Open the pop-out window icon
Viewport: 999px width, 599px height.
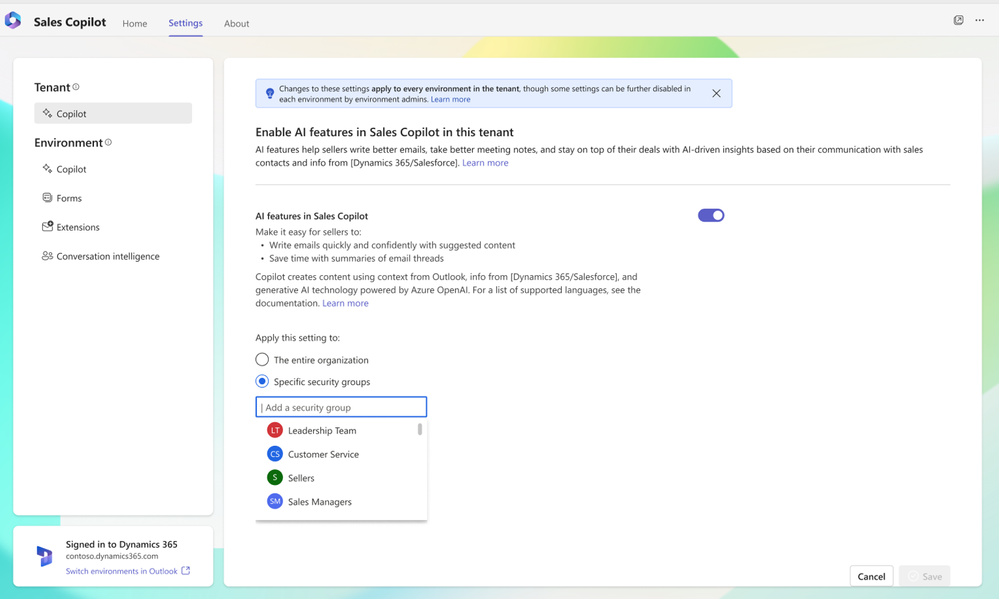pos(958,20)
